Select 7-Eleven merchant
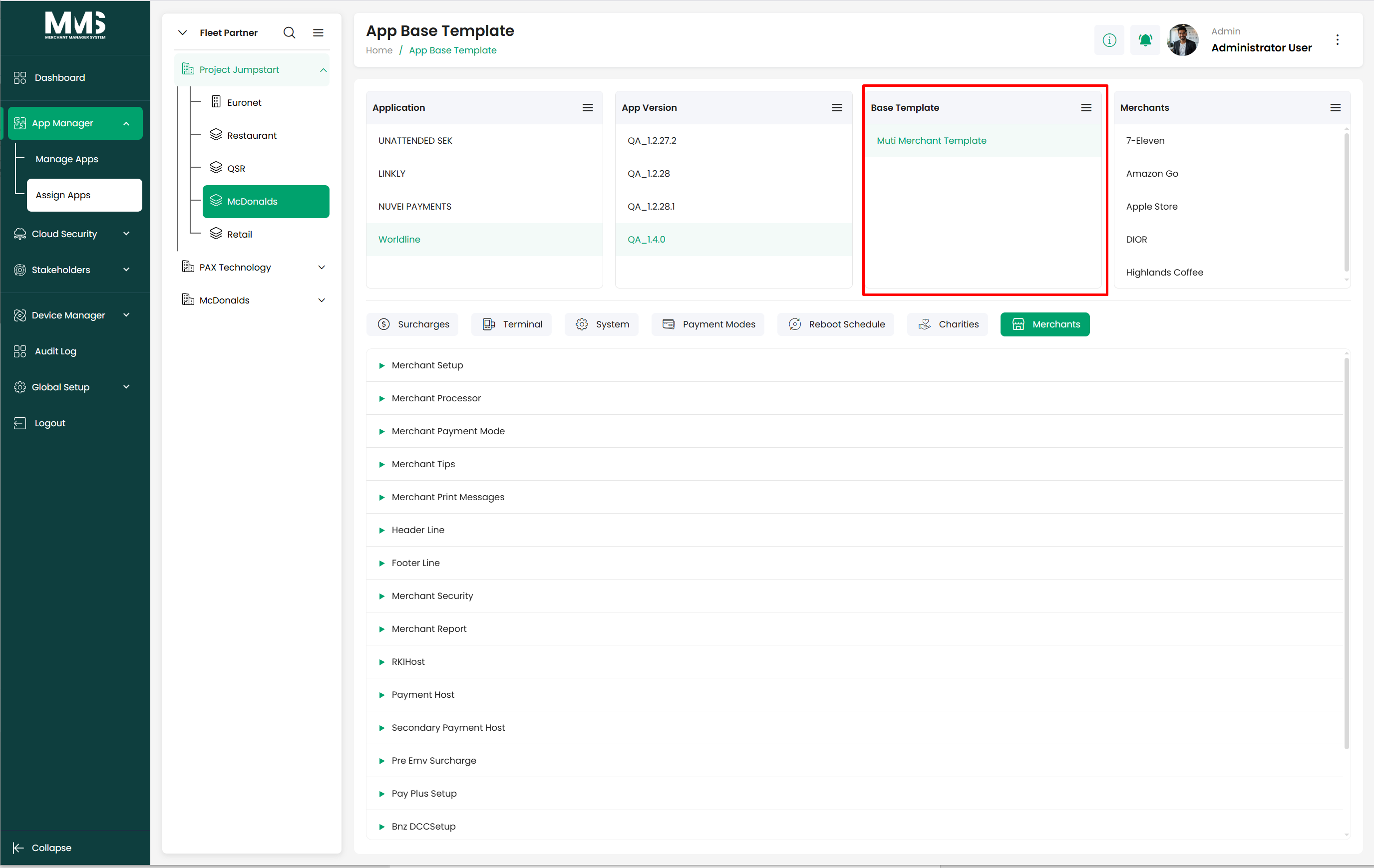The image size is (1374, 868). click(x=1230, y=141)
